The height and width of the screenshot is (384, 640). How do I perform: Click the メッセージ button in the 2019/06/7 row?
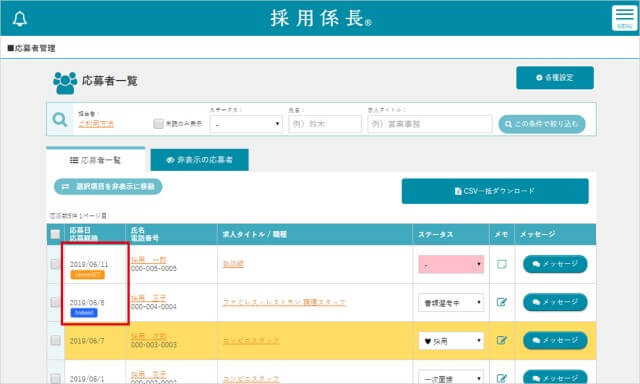(x=555, y=340)
